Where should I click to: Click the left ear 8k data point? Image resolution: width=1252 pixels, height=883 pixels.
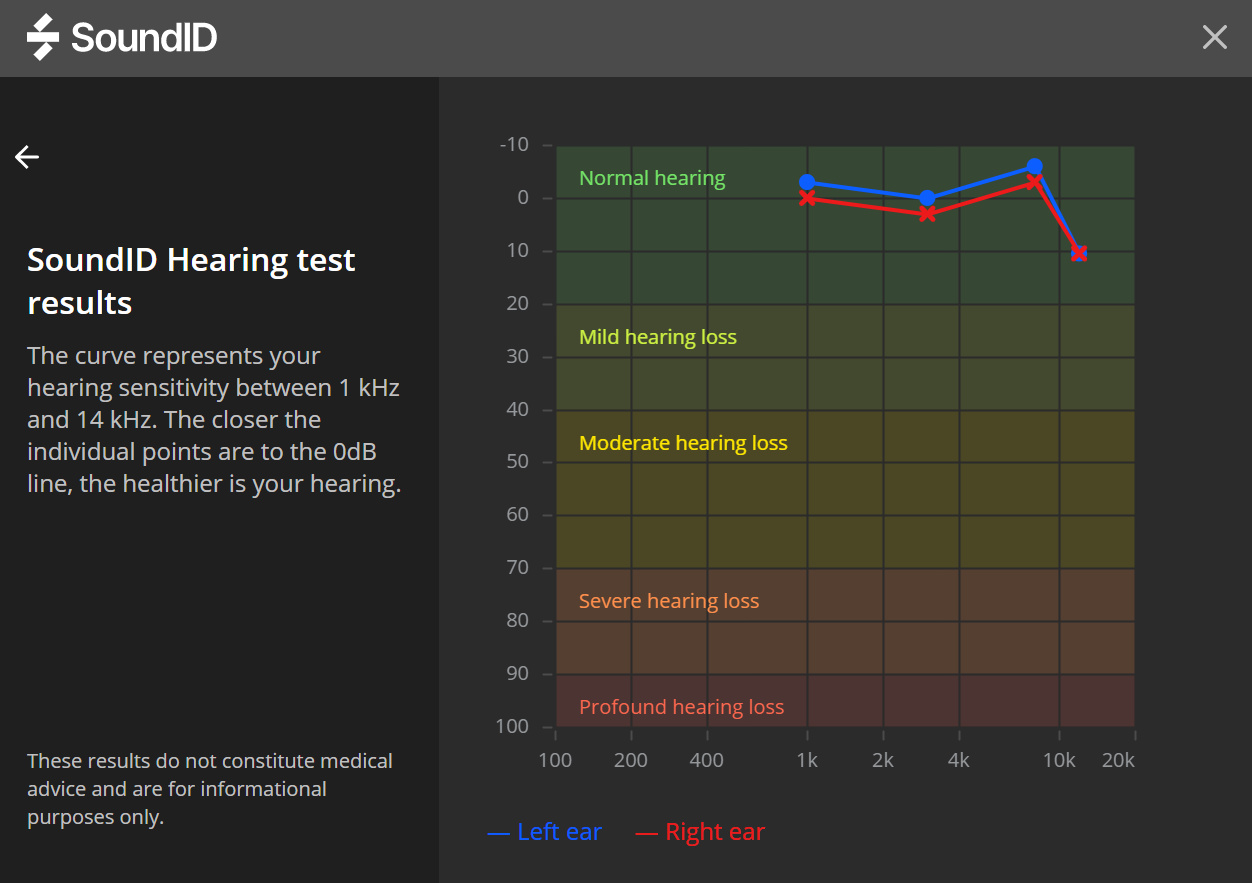1034,166
